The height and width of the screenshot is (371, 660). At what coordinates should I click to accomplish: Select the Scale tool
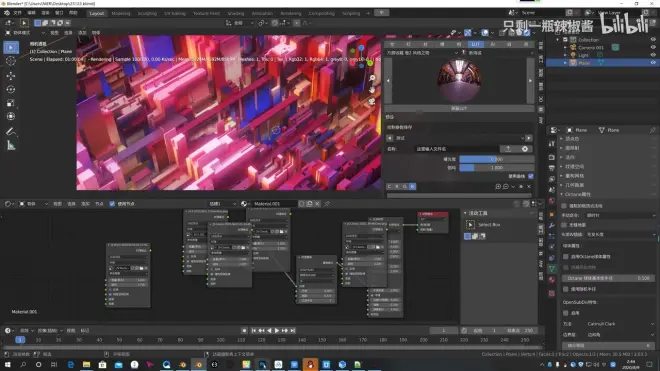coord(11,103)
